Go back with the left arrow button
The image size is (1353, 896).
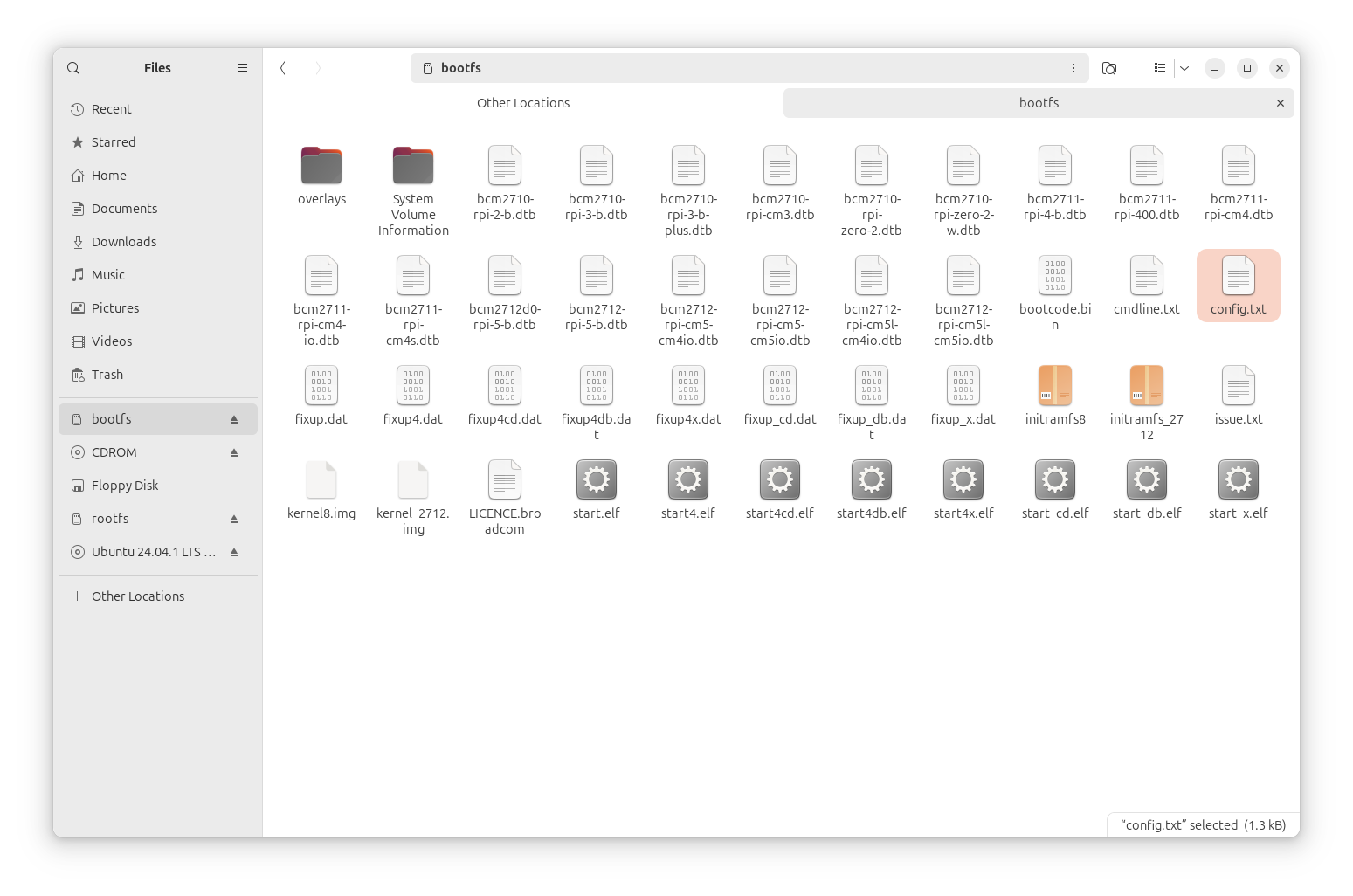[x=283, y=68]
